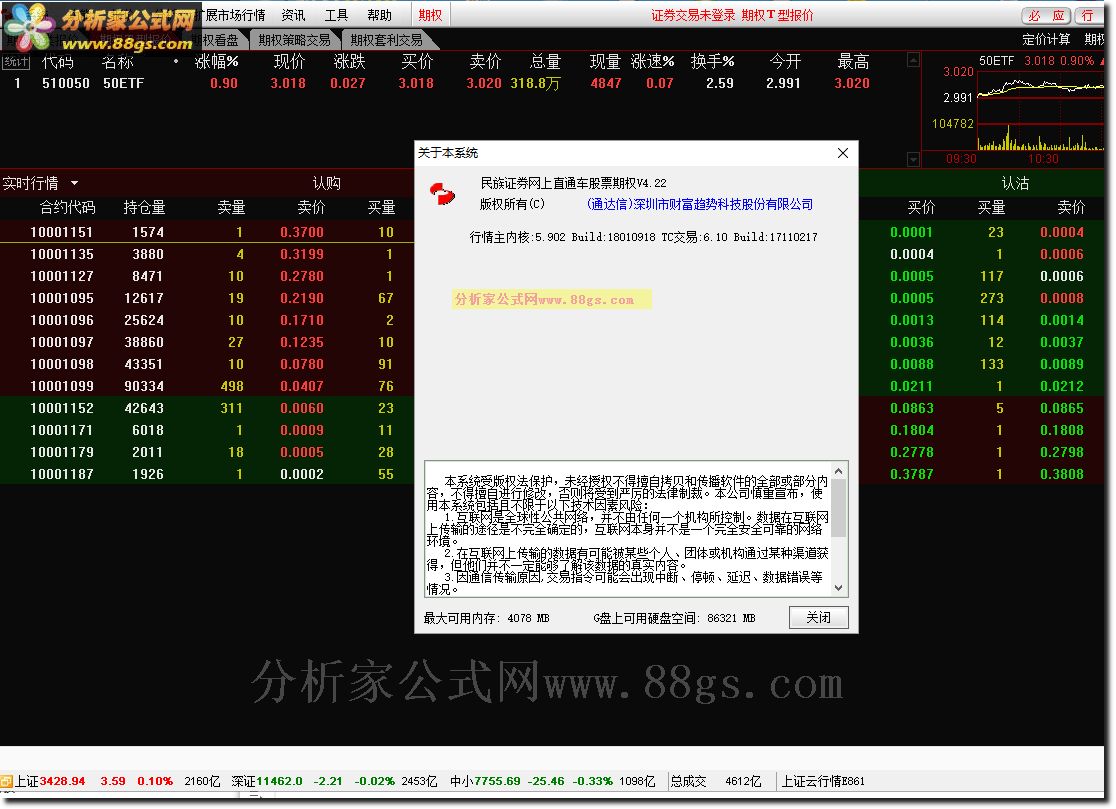Switch to the 期权看盘 tab
The height and width of the screenshot is (809, 1116).
click(218, 40)
